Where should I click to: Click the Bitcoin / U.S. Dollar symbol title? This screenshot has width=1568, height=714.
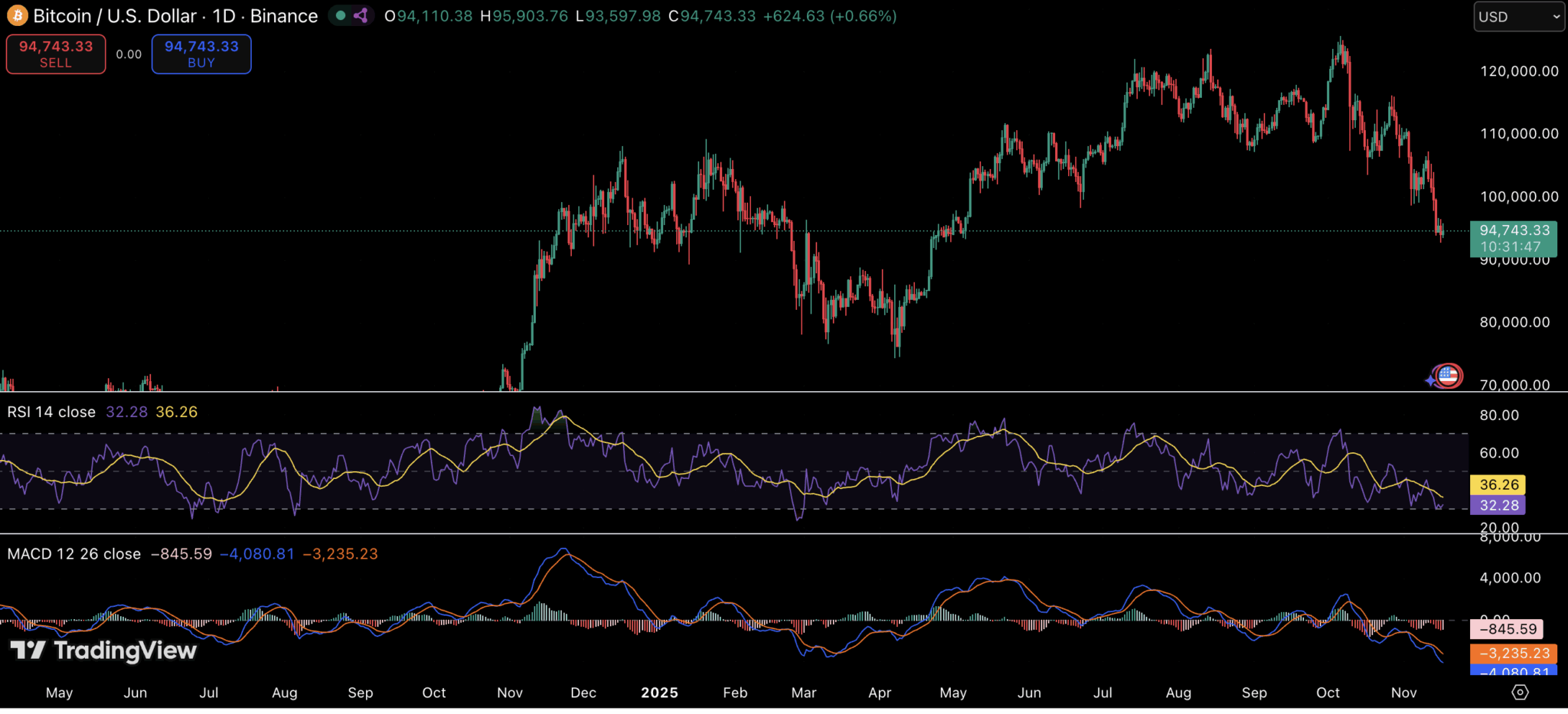[175, 16]
